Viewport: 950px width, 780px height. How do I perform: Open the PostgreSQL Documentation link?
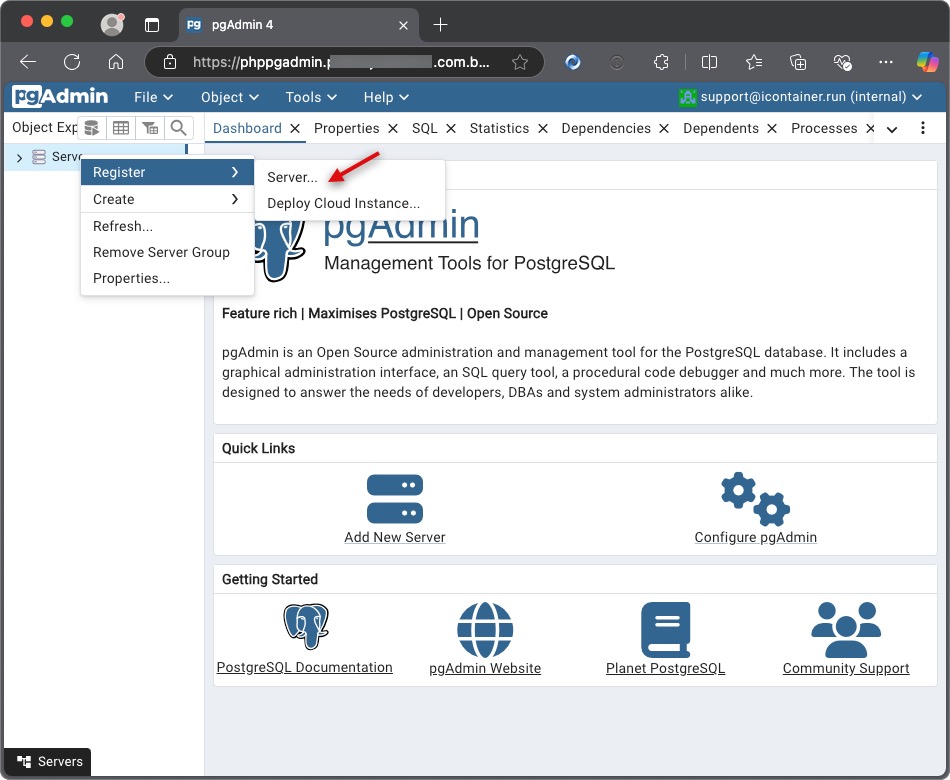point(305,667)
